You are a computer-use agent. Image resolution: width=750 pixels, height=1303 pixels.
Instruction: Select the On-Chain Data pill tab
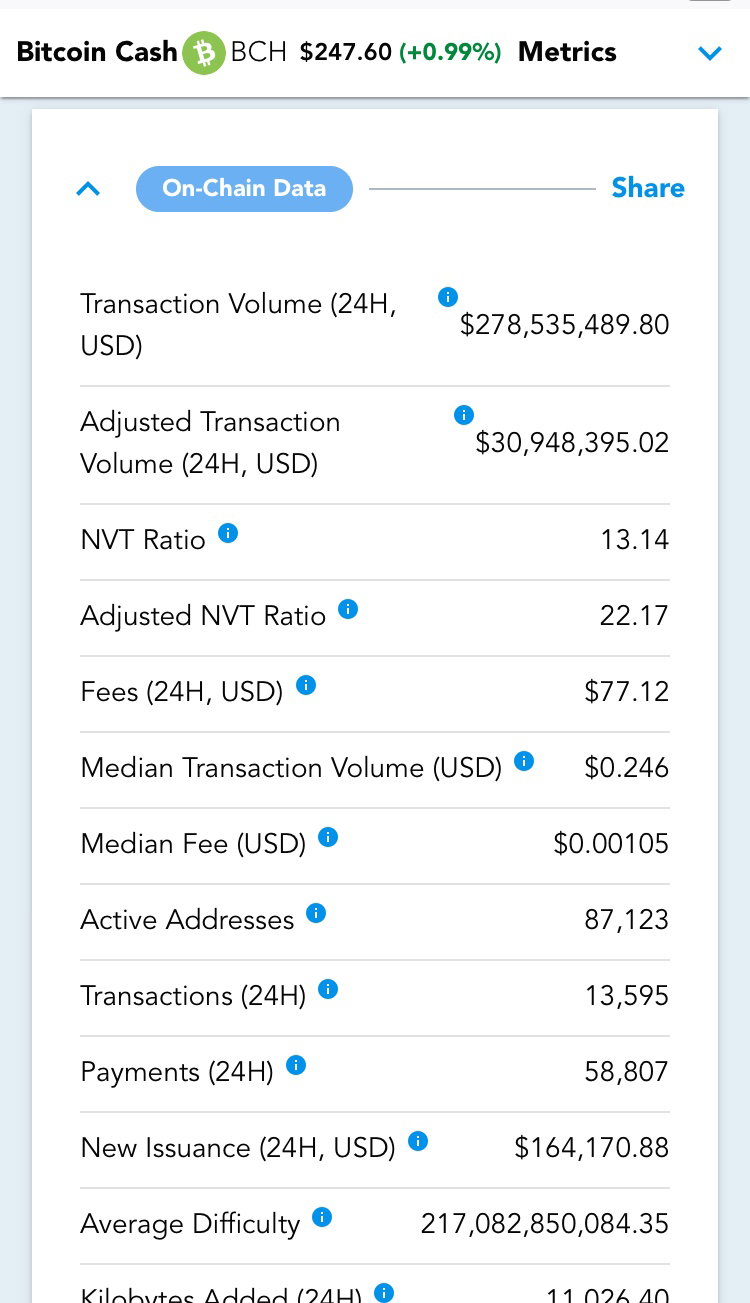244,189
